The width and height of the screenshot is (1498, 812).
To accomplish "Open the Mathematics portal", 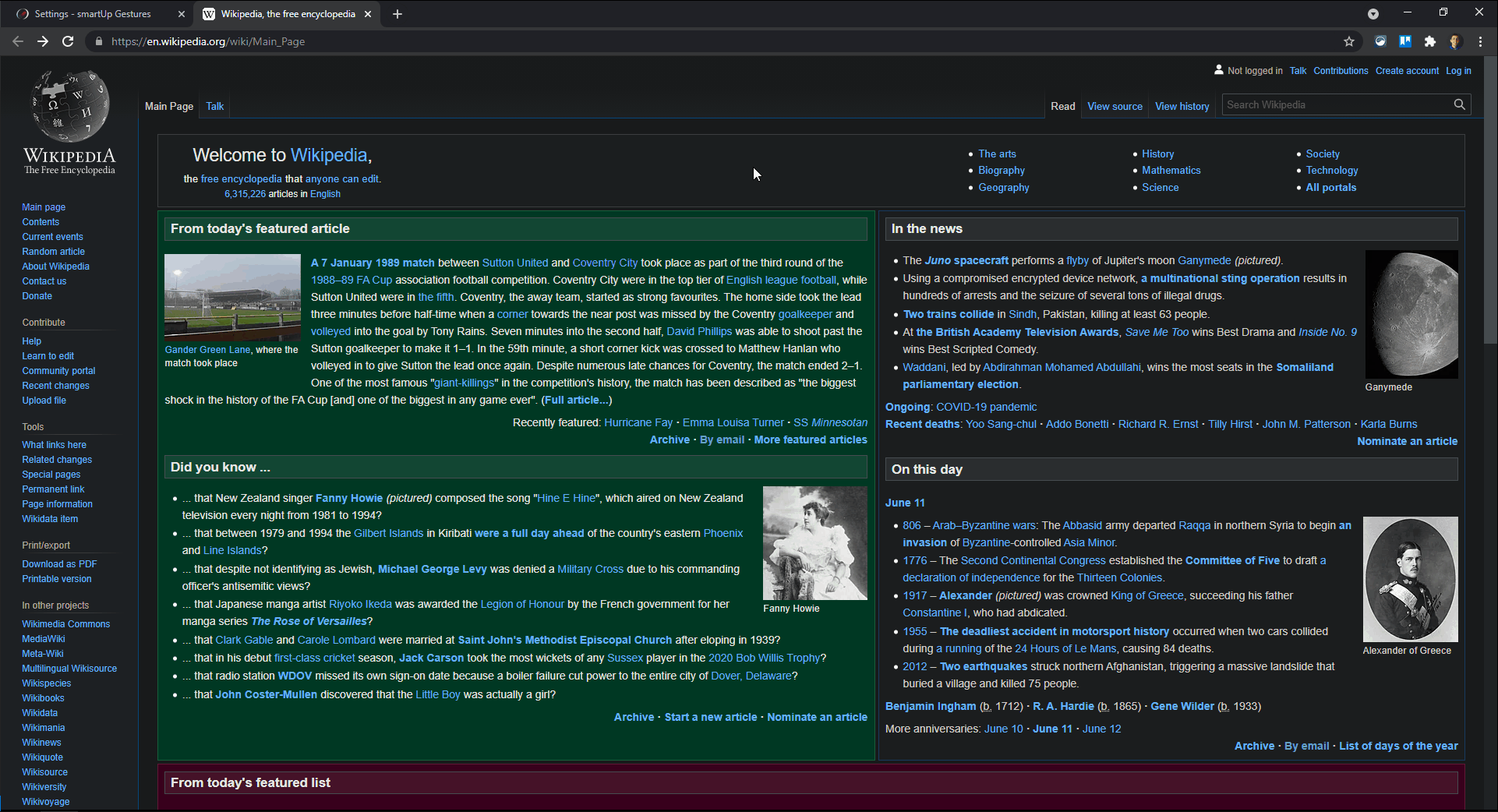I will [x=1171, y=171].
